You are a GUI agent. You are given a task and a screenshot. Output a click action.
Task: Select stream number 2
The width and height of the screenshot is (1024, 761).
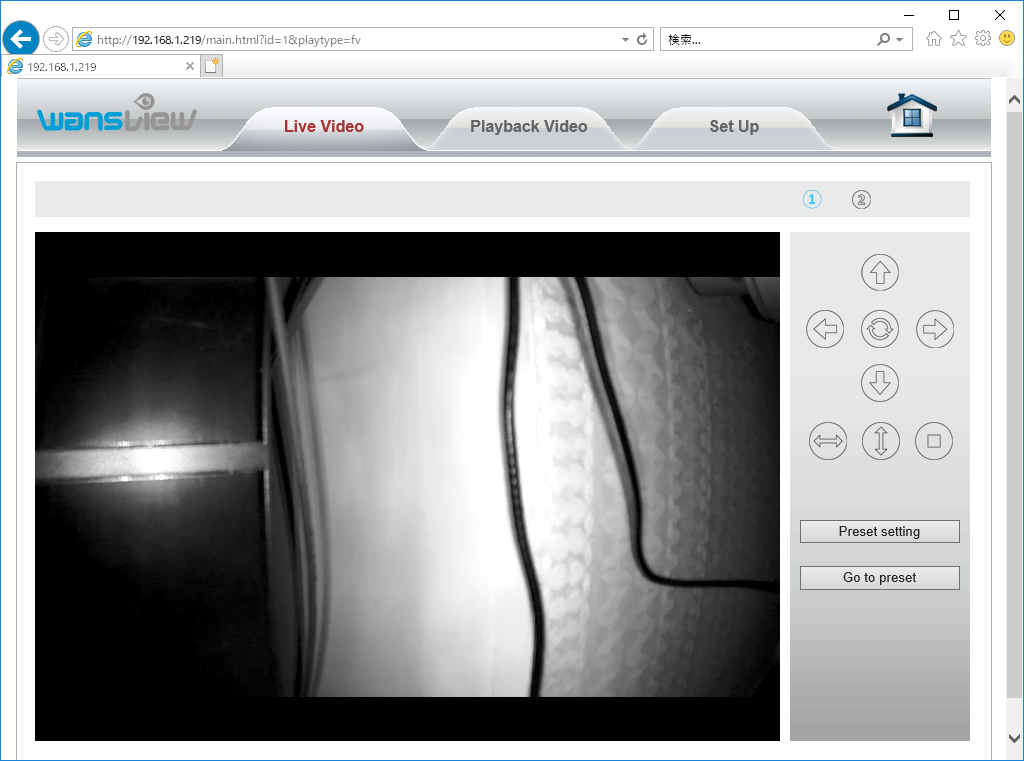point(861,199)
